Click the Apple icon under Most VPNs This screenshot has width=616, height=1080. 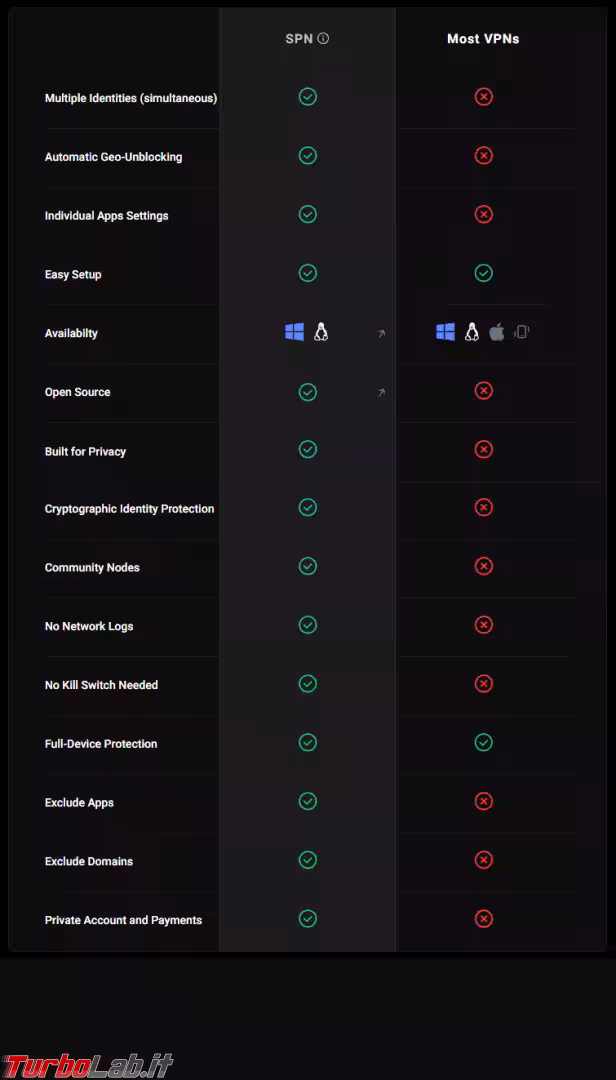pyautogui.click(x=497, y=332)
